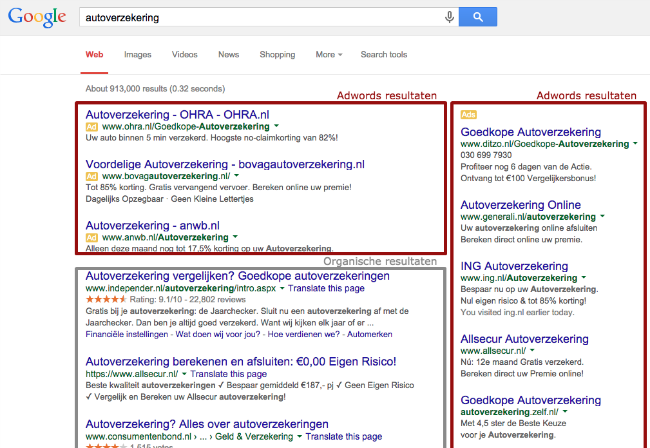
Task: Expand arrow beside consumentenbond.nl breadcrumb
Action: [x=299, y=436]
